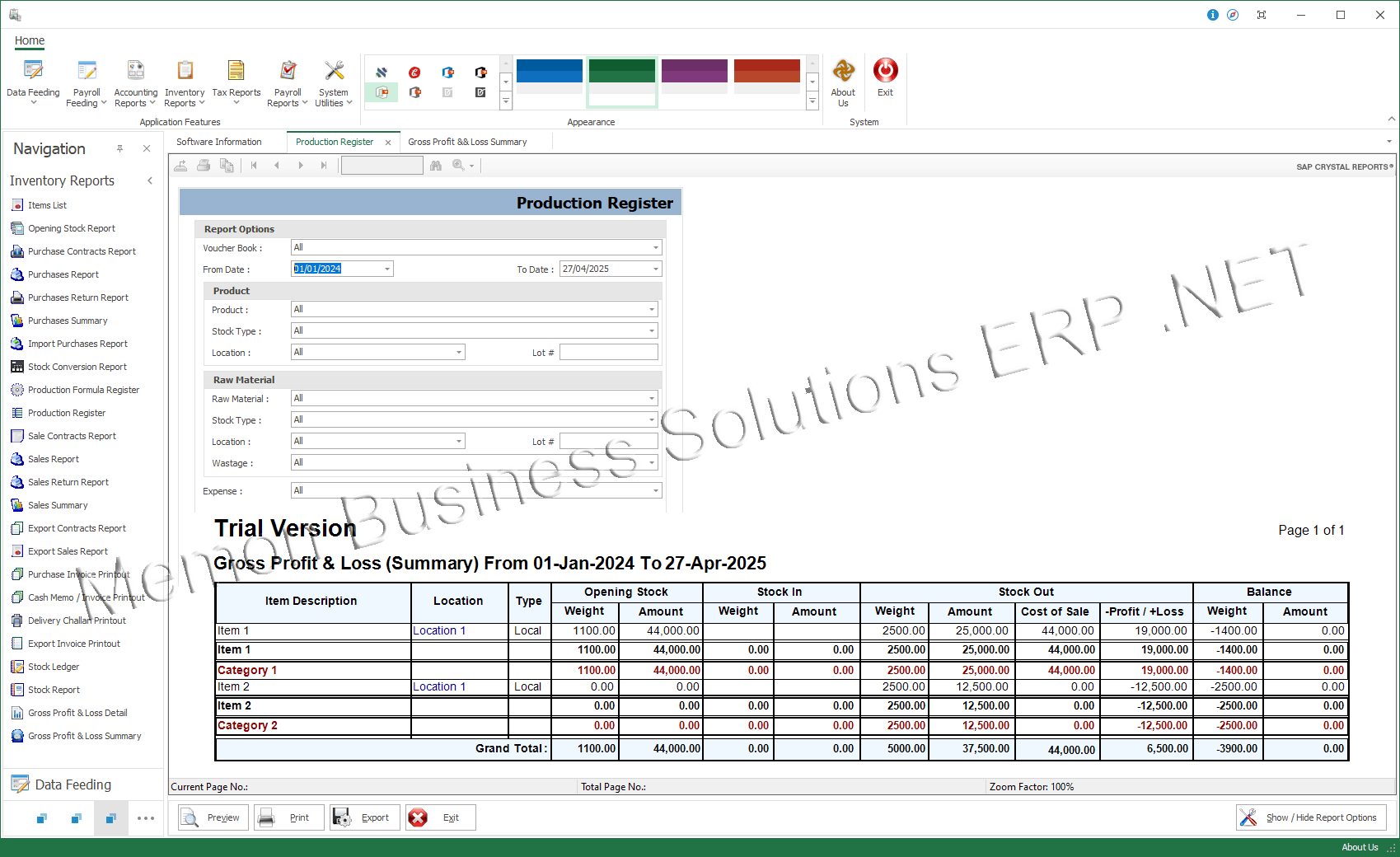Click the Product Lot # input field
1400x857 pixels.
[609, 352]
